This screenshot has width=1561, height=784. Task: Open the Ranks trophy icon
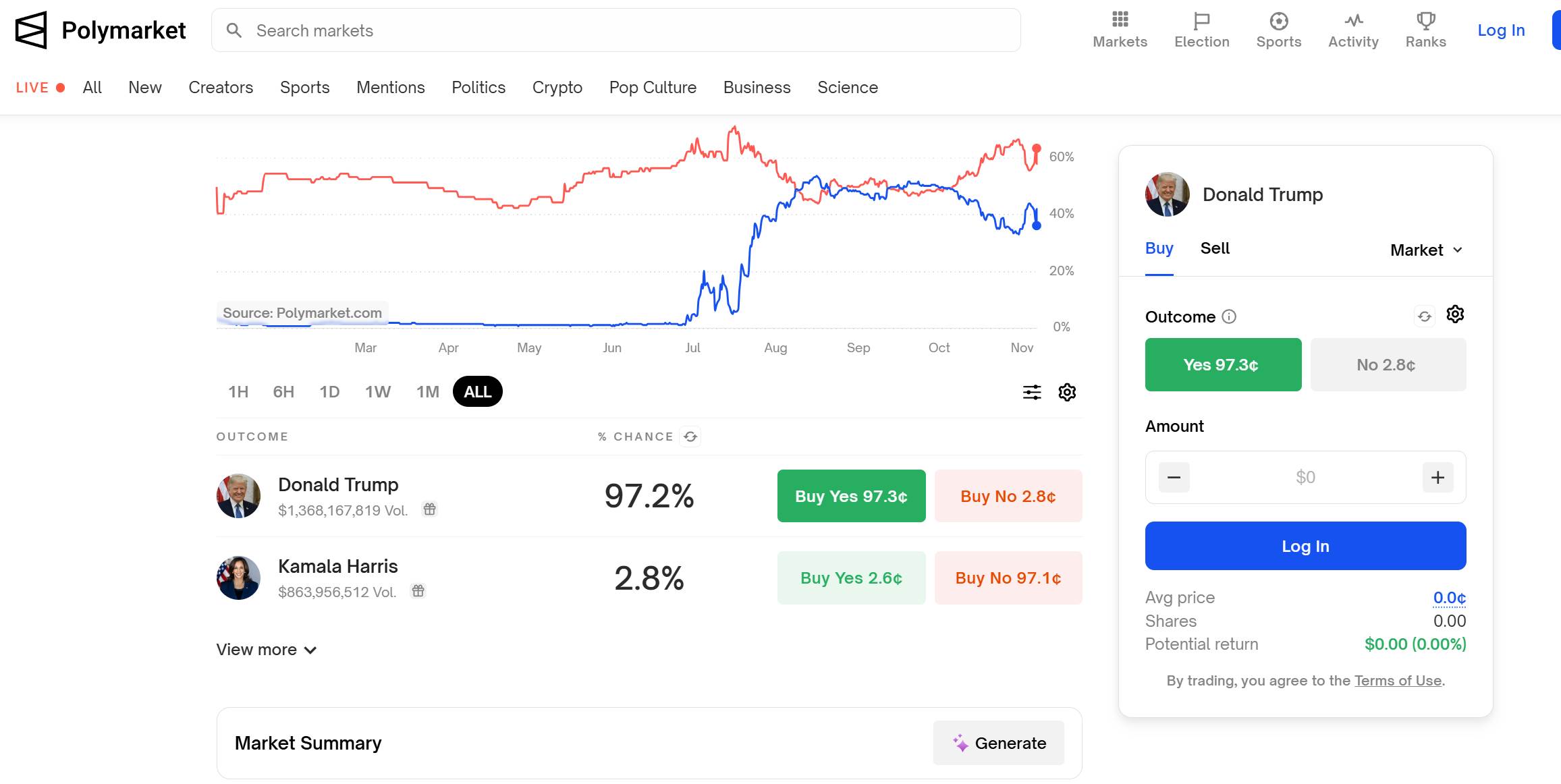[1425, 21]
